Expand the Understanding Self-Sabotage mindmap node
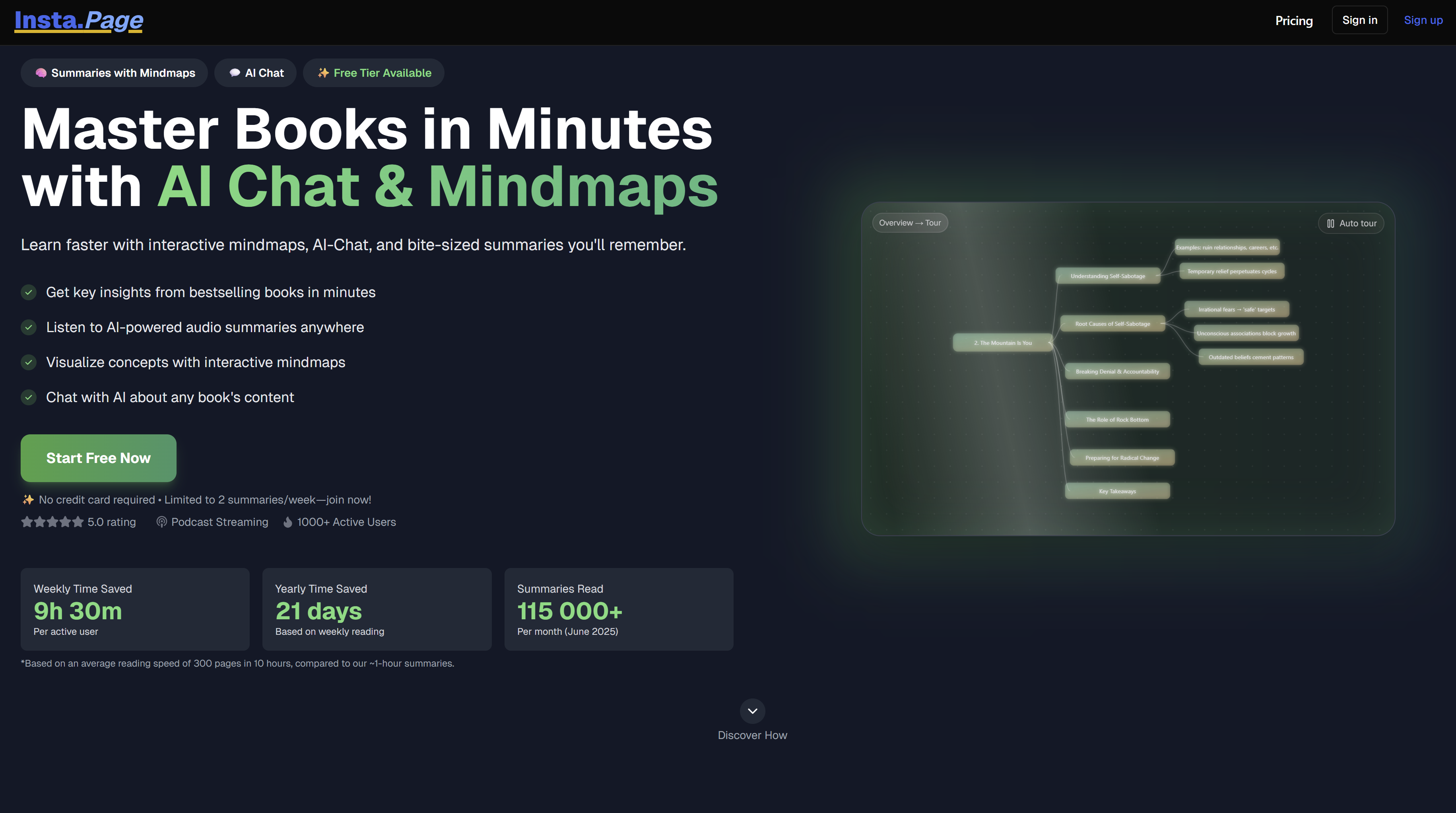The height and width of the screenshot is (813, 1456). pos(1107,276)
